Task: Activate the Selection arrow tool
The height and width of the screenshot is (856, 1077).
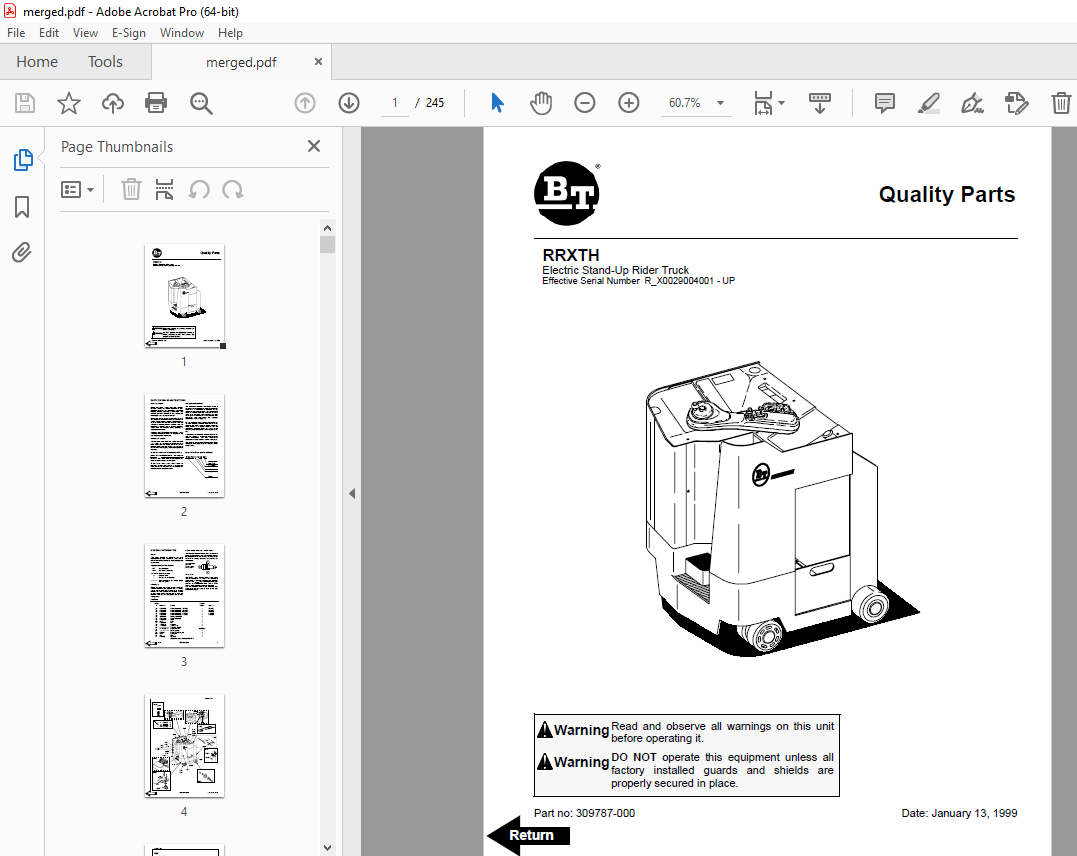Action: (x=497, y=103)
